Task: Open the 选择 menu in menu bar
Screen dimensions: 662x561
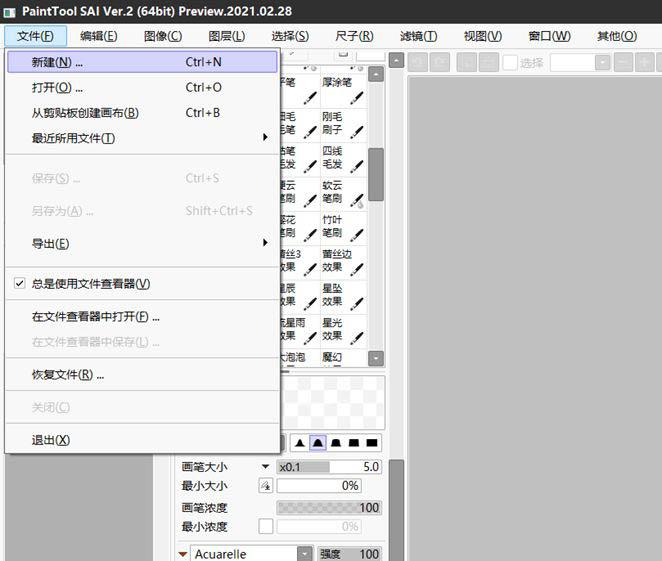Action: (290, 36)
